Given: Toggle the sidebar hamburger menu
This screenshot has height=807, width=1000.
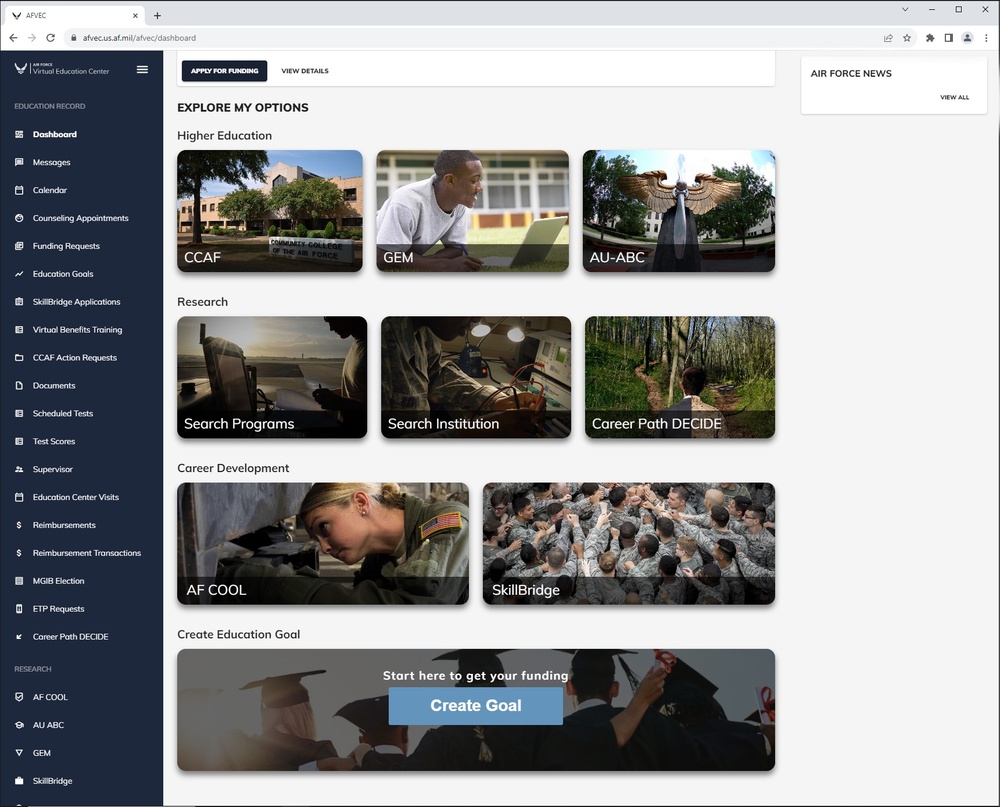Looking at the screenshot, I should coord(142,69).
